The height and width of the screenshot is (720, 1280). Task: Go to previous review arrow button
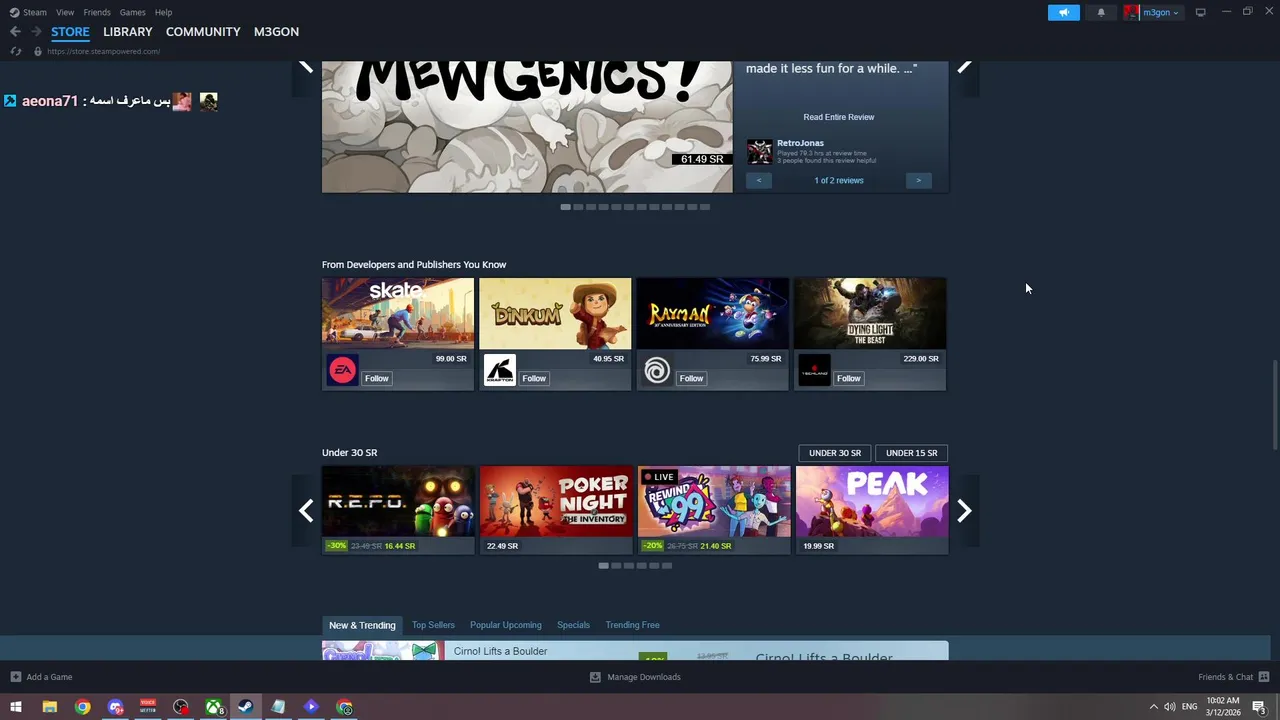(x=759, y=180)
